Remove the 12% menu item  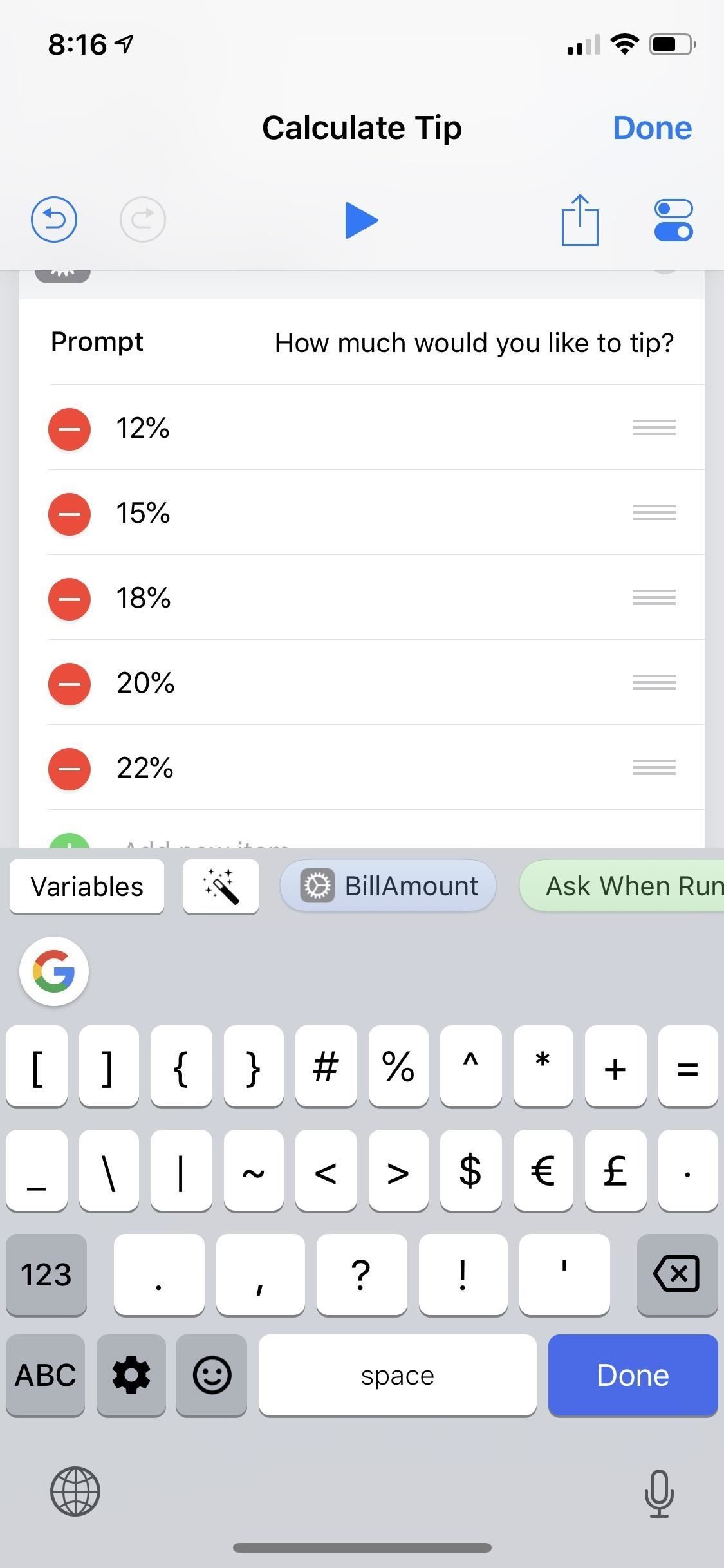tap(70, 429)
